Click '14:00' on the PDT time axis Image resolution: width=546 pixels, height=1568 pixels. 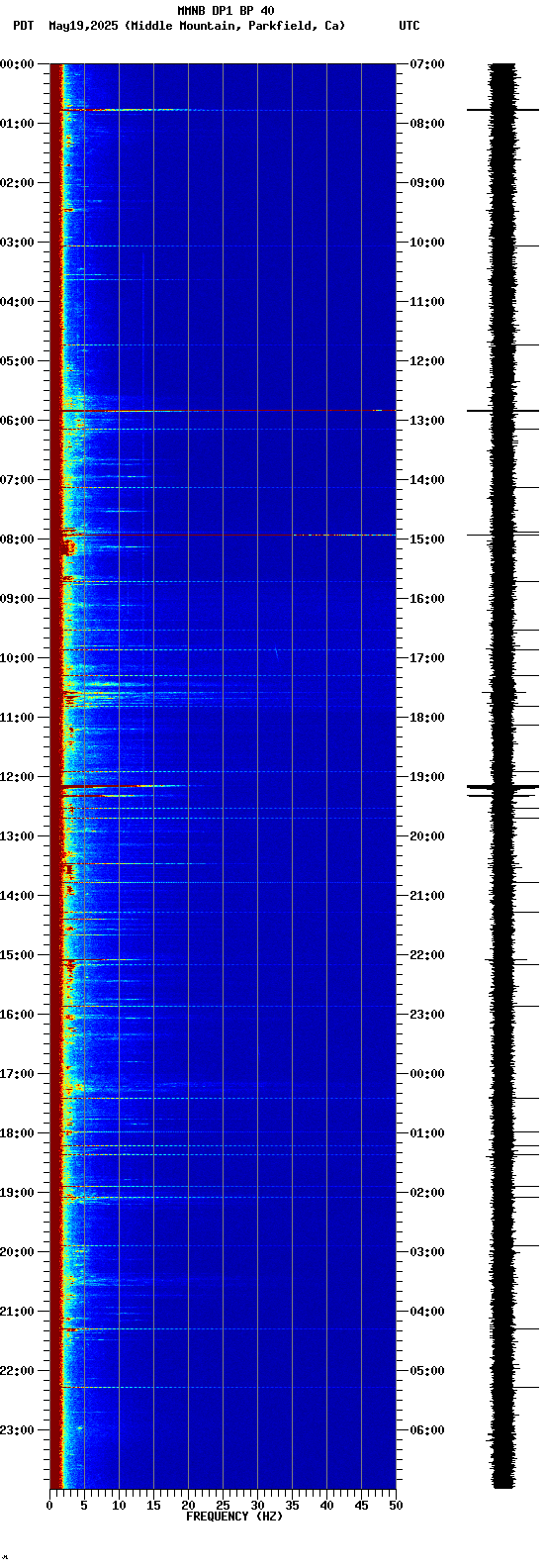tap(17, 896)
